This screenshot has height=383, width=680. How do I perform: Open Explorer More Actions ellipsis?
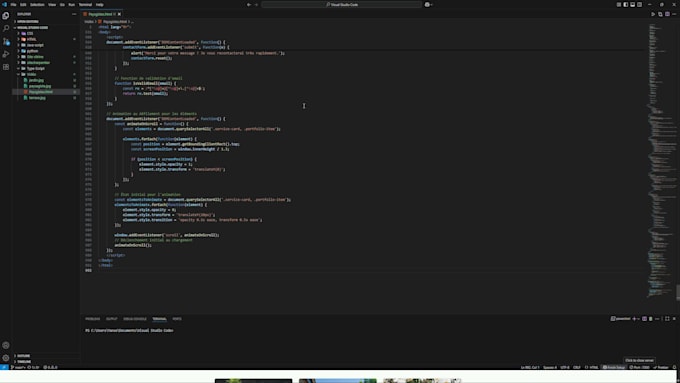(x=74, y=14)
